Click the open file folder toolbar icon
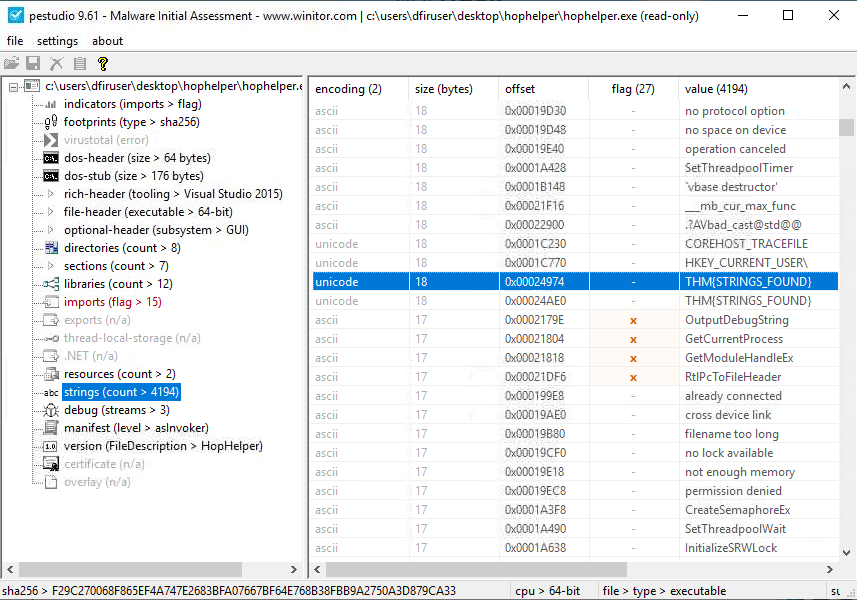 coord(12,63)
